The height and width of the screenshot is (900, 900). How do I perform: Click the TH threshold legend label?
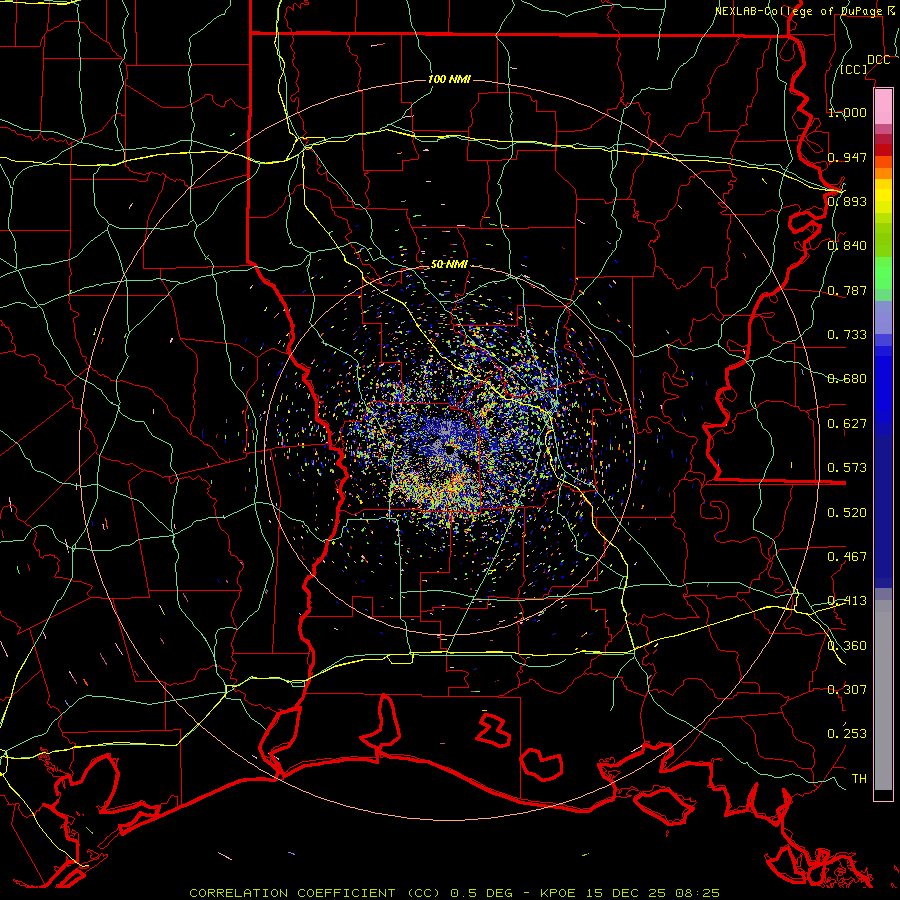coord(859,779)
